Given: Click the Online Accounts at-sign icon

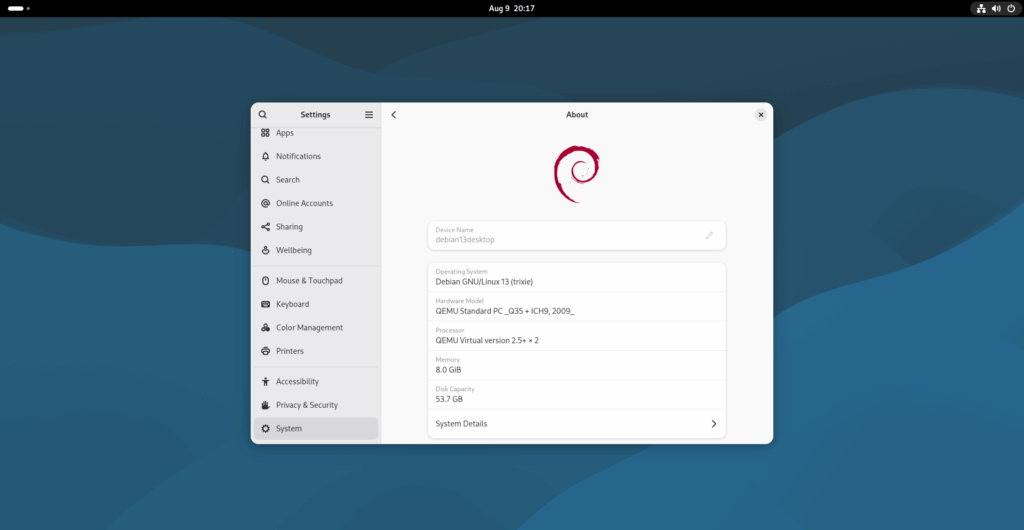Looking at the screenshot, I should point(265,203).
